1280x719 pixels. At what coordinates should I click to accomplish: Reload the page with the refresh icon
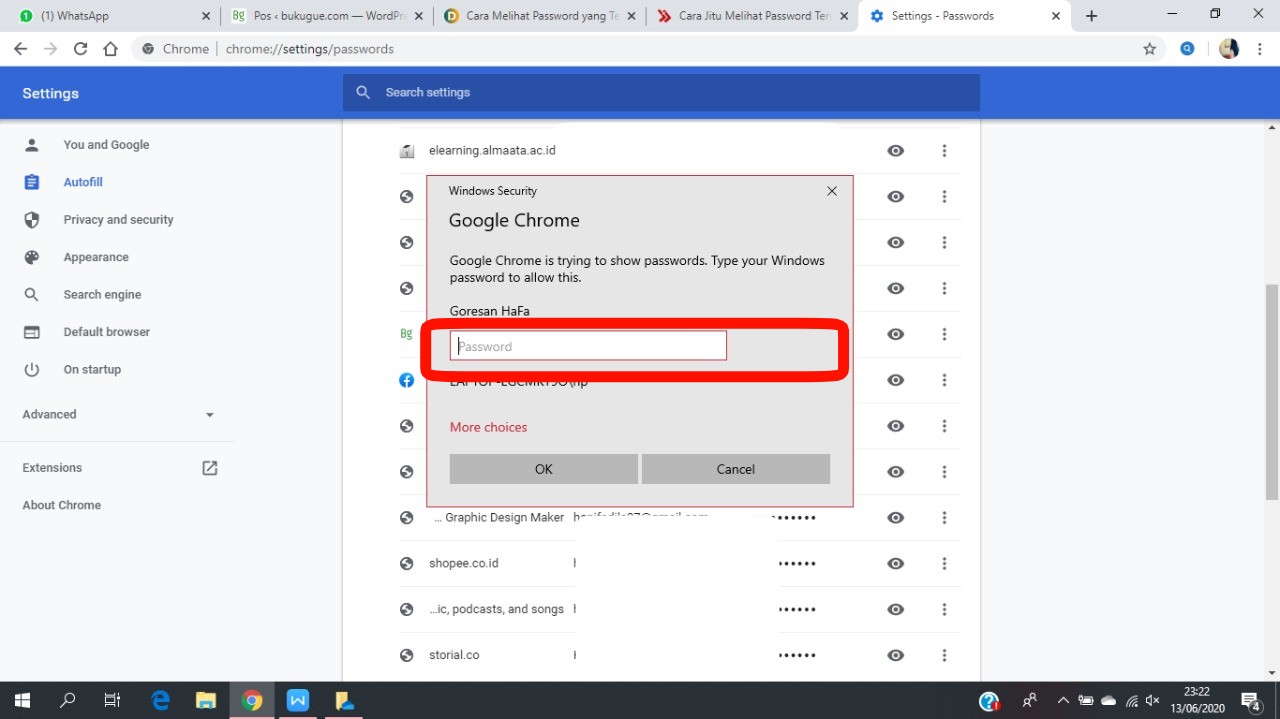click(81, 49)
